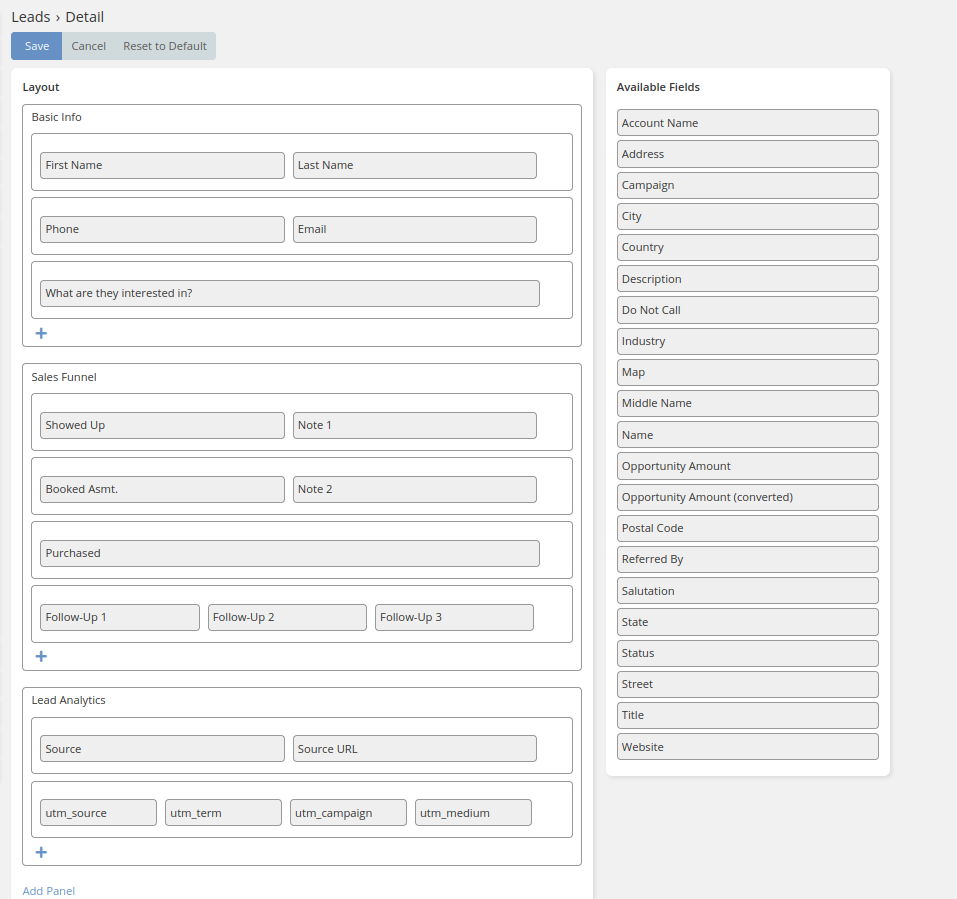957x899 pixels.
Task: Pick Account Name from Available Fields
Action: (747, 123)
